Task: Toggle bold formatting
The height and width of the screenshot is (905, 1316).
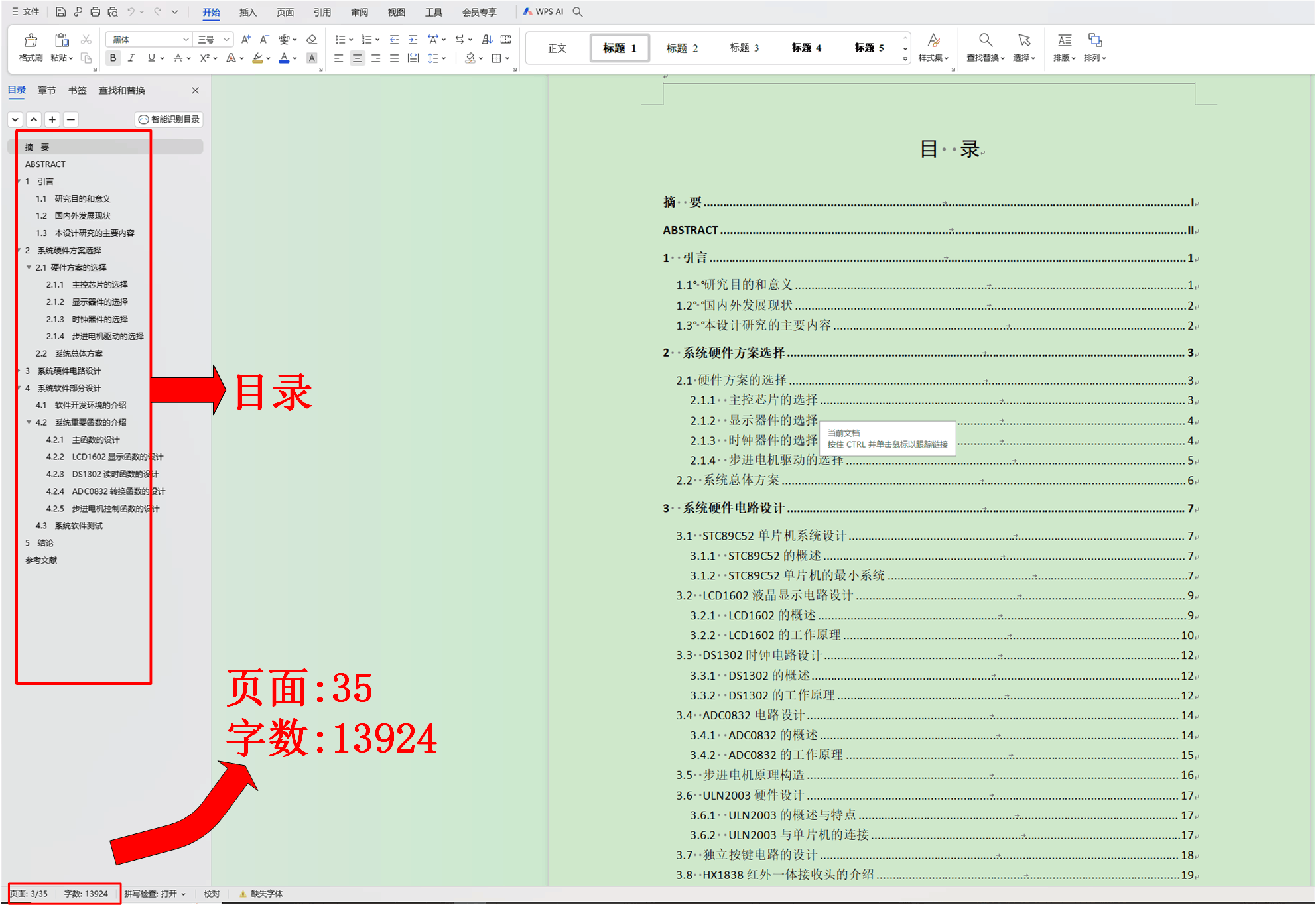Action: [x=113, y=58]
